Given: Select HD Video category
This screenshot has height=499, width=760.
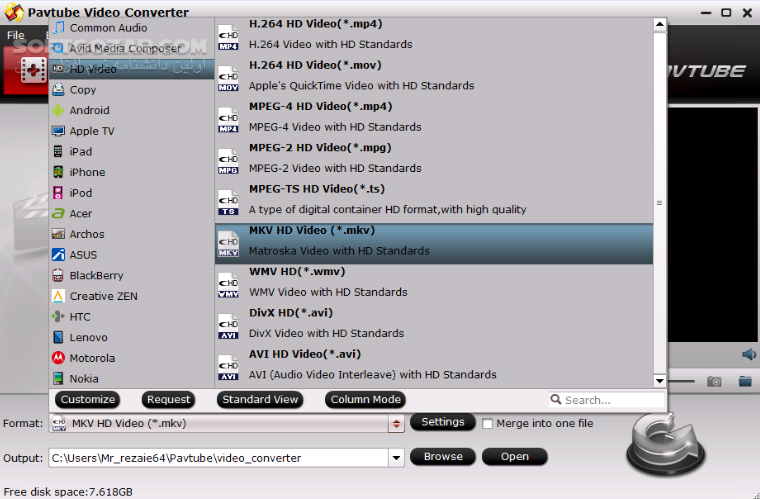Looking at the screenshot, I should tap(131, 69).
